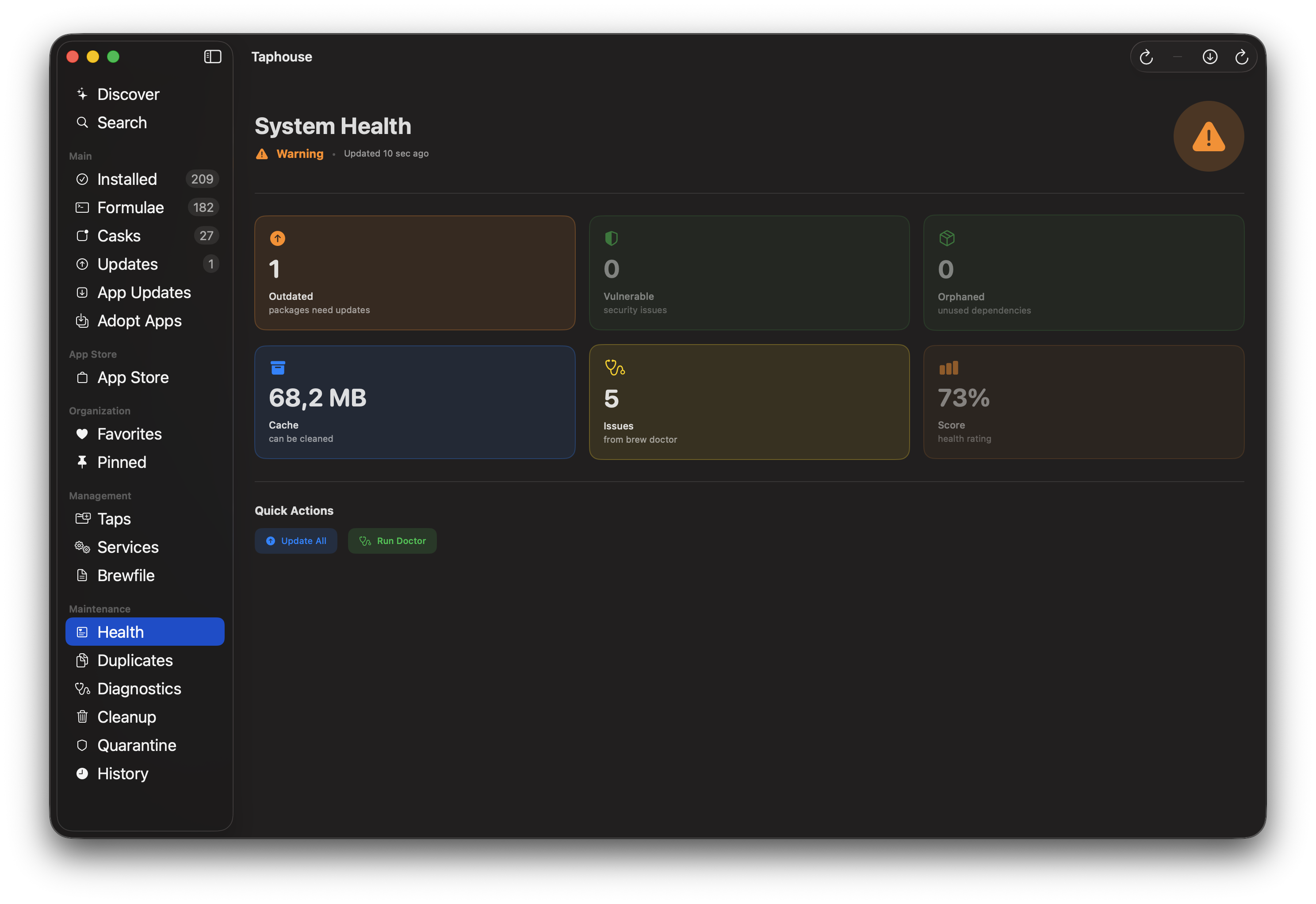Click the Cache card showing 68,2 MB
The image size is (1316, 904).
pyautogui.click(x=414, y=402)
